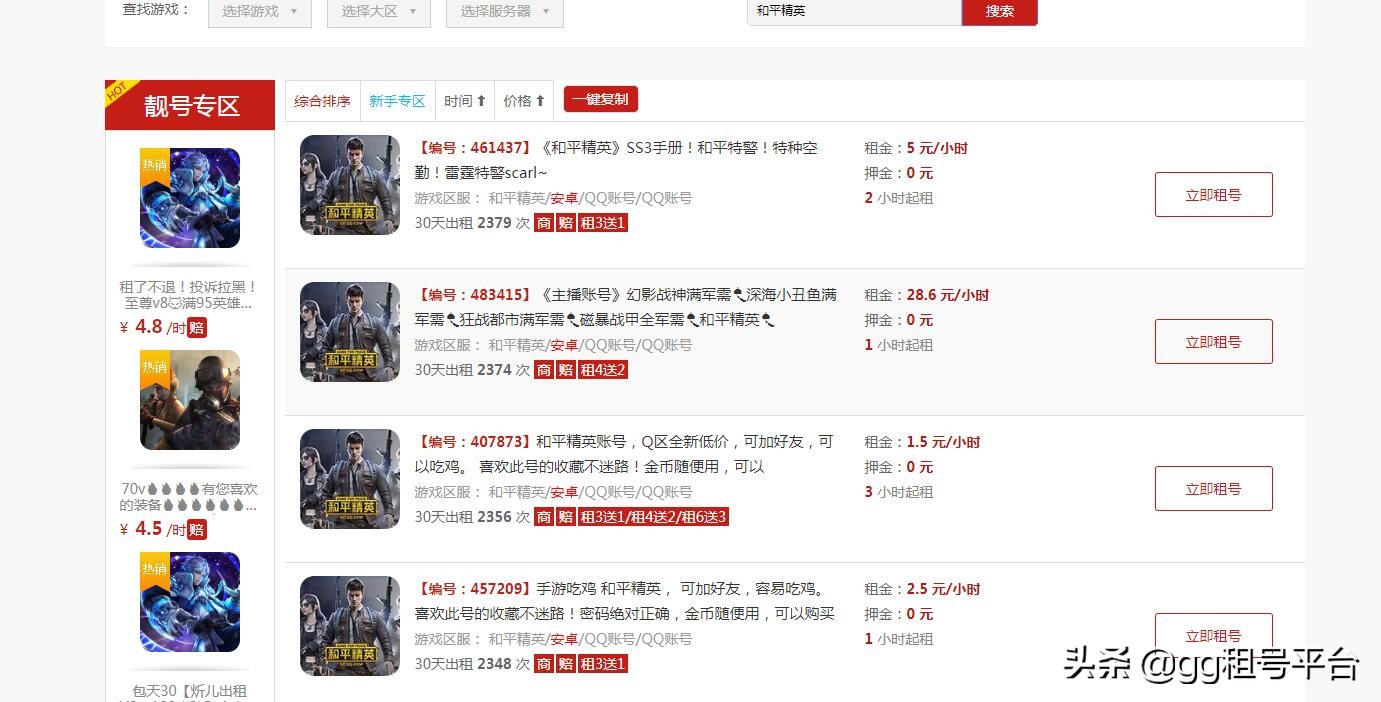The width and height of the screenshot is (1381, 702).
Task: Click 立即租号 for listing 483415
Action: (1213, 341)
